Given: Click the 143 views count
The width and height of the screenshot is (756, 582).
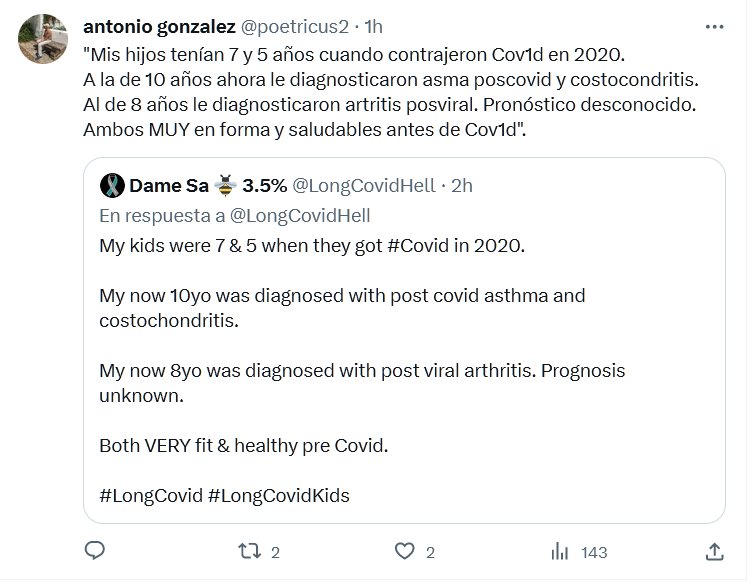Looking at the screenshot, I should [x=594, y=552].
